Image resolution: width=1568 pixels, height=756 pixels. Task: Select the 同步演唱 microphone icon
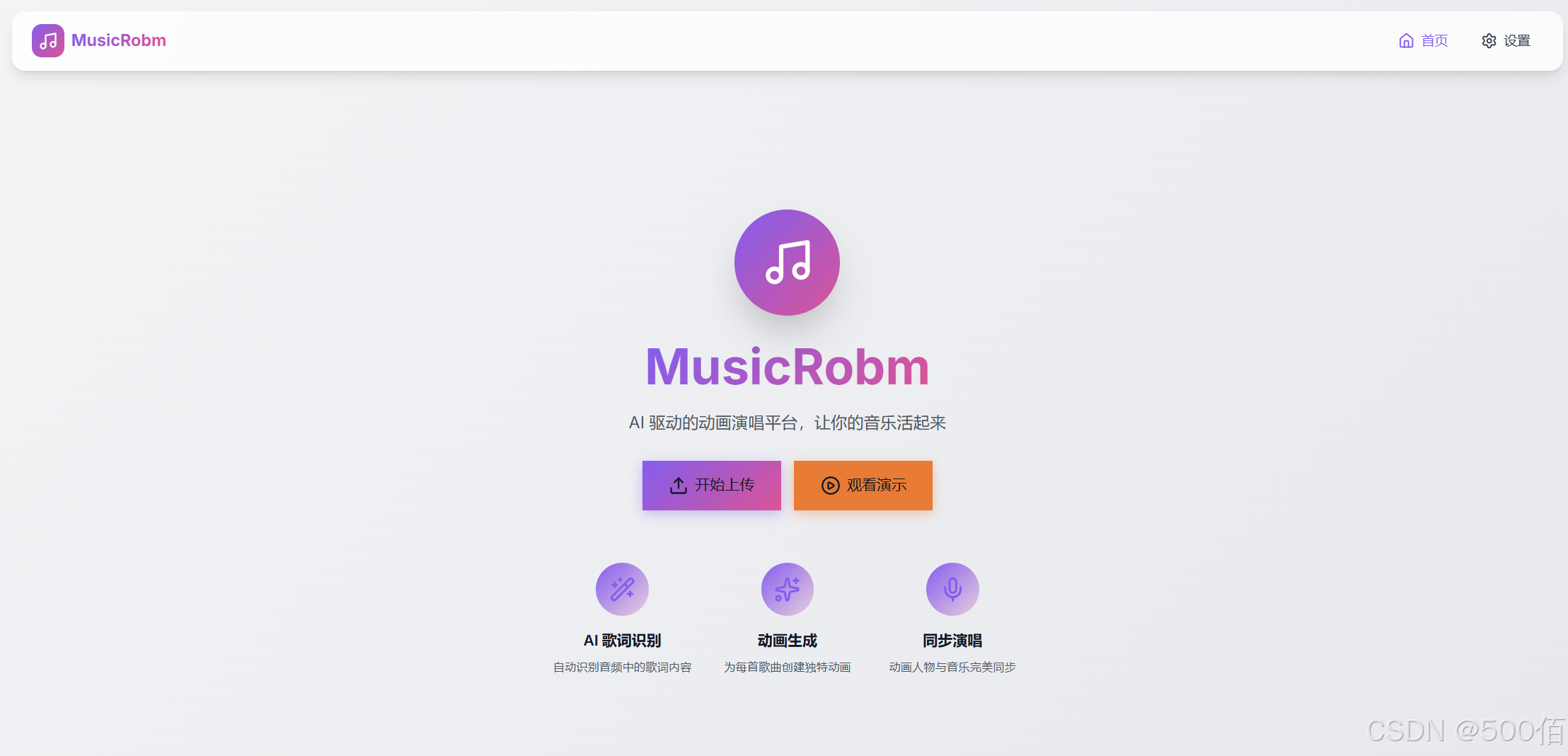[952, 588]
